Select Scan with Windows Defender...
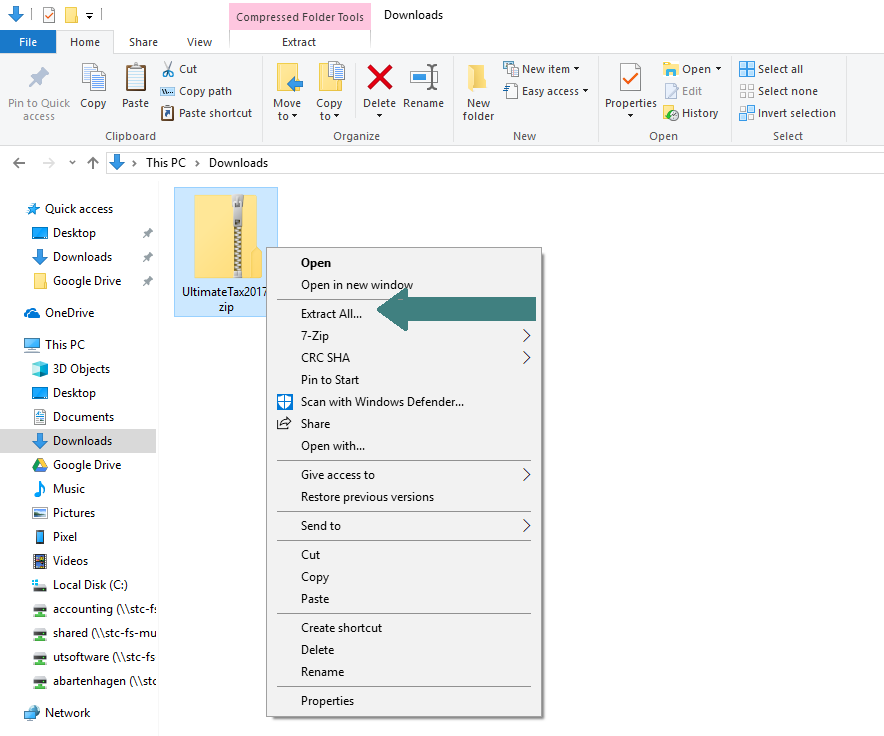Screen dimensions: 884x736 tap(382, 402)
